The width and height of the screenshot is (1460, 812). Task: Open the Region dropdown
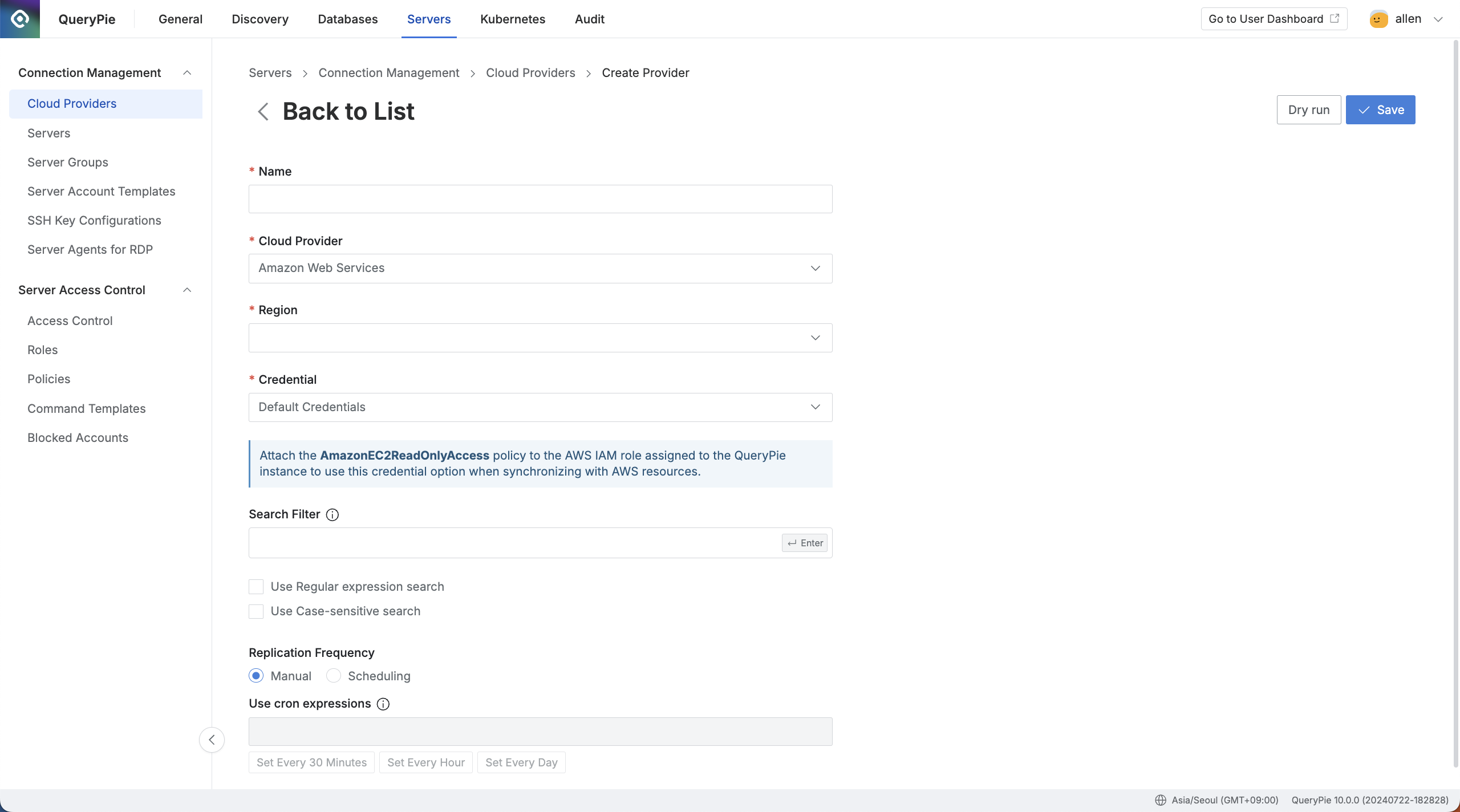click(x=540, y=338)
